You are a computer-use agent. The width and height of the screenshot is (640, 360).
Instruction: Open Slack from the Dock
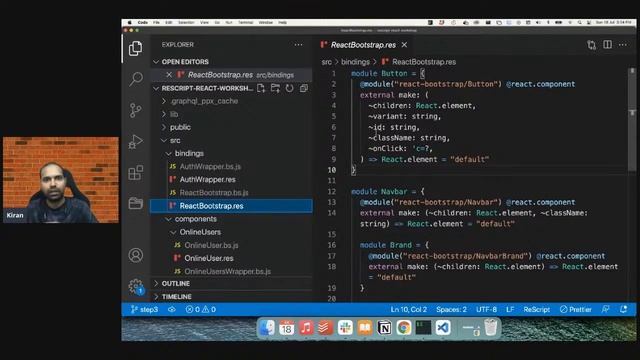click(345, 327)
